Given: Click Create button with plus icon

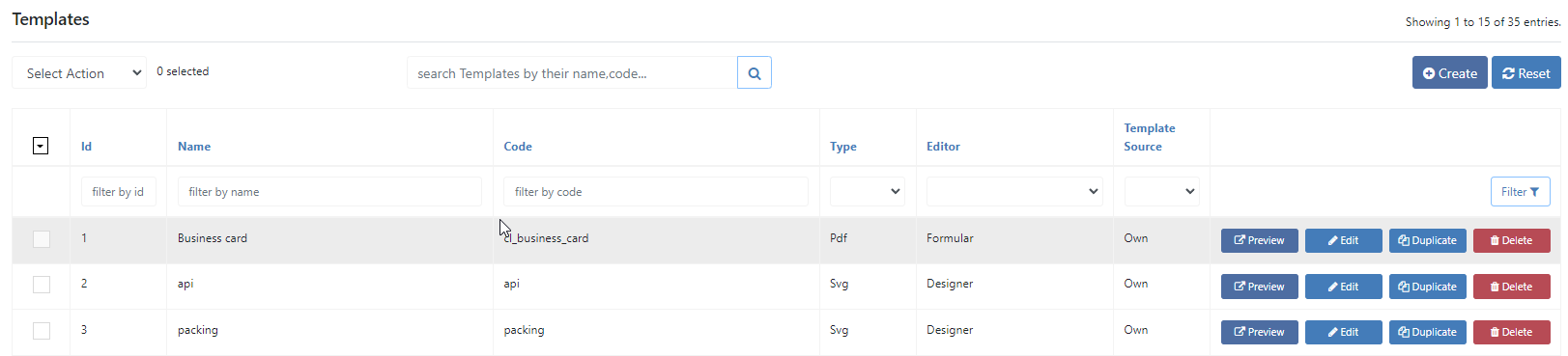Looking at the screenshot, I should [1449, 73].
